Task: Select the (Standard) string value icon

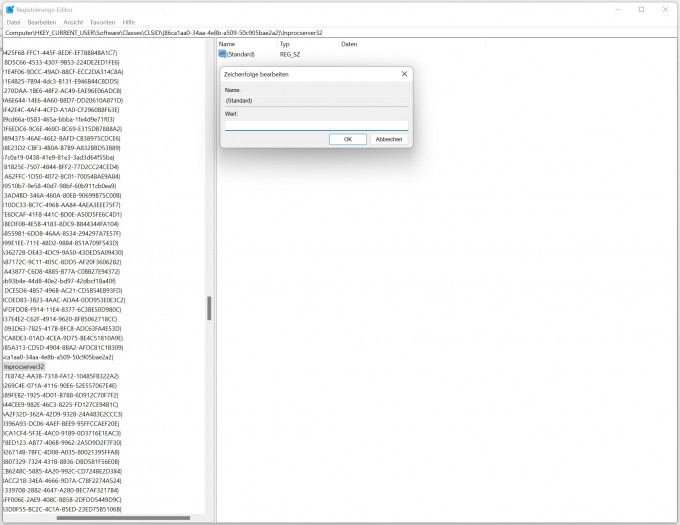Action: pos(222,54)
